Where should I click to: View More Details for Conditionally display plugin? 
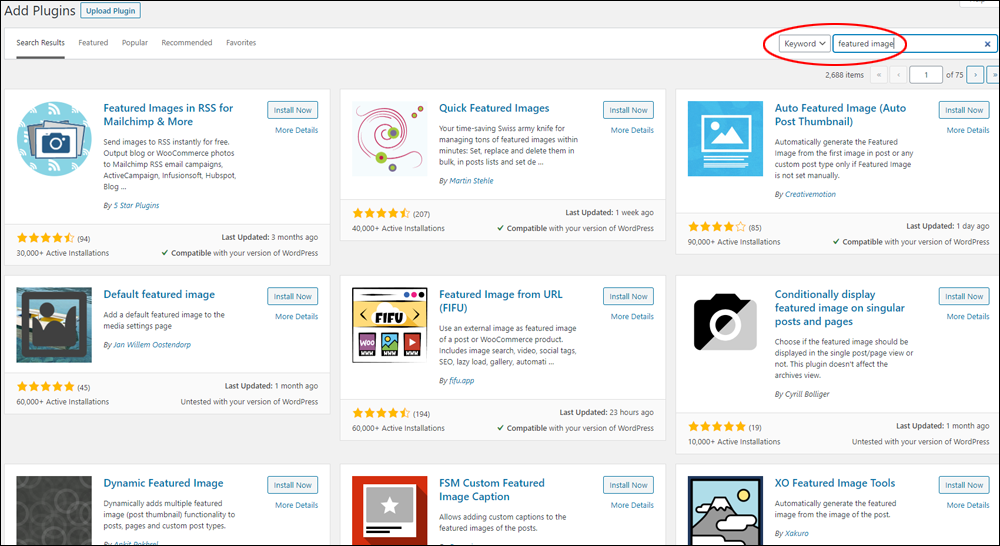(x=968, y=316)
